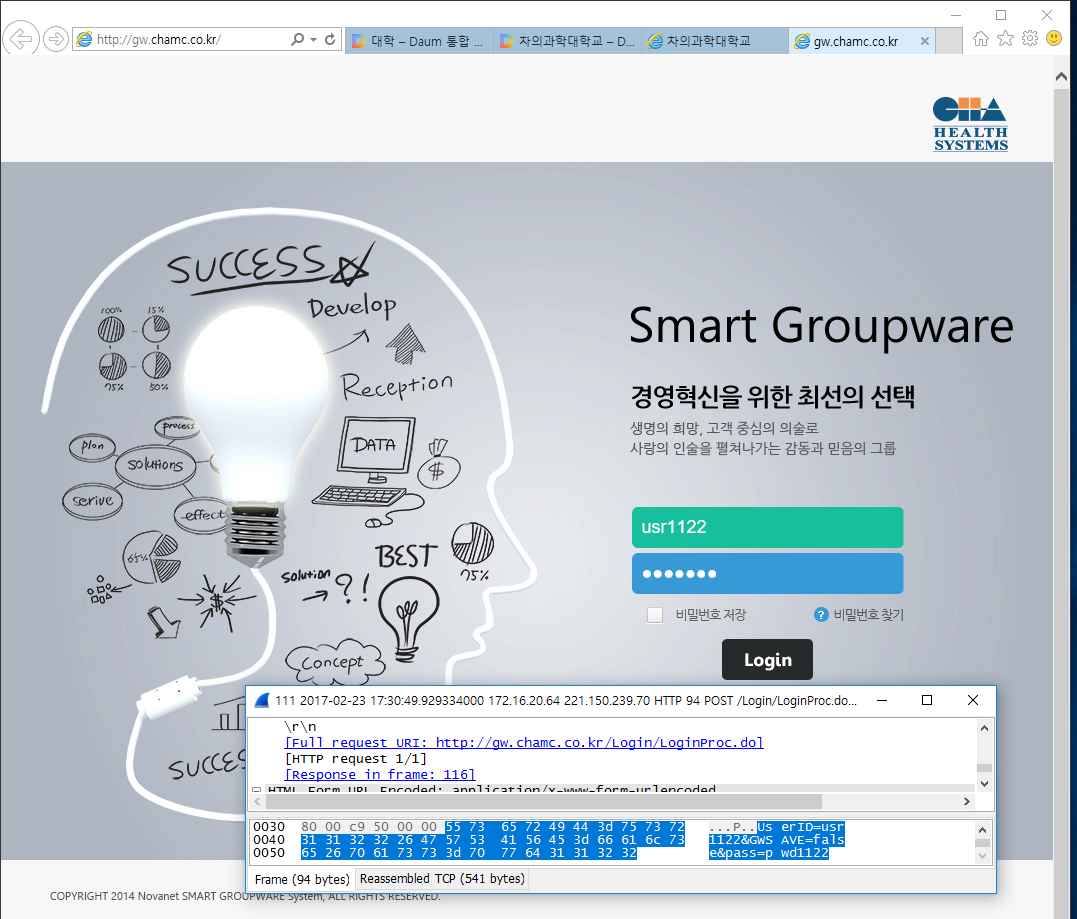
Task: Select the Reassembled TCP (541 bytes) tab
Action: 442,879
